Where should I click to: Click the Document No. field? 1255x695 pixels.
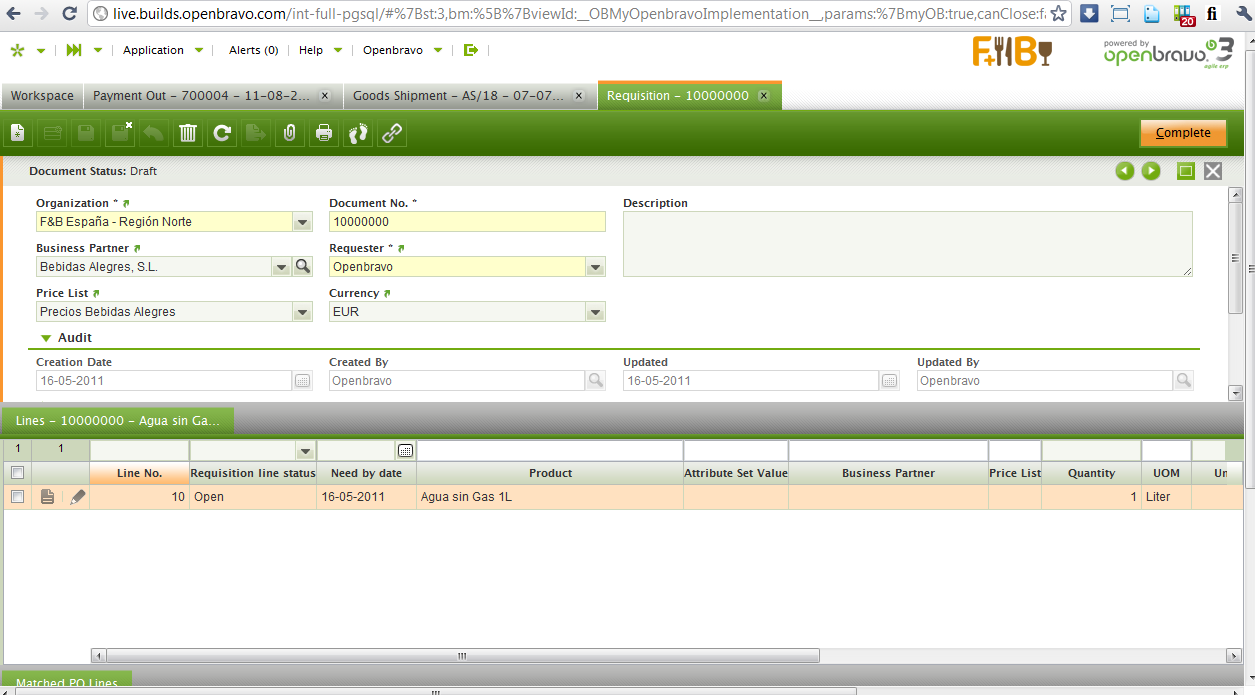point(467,222)
